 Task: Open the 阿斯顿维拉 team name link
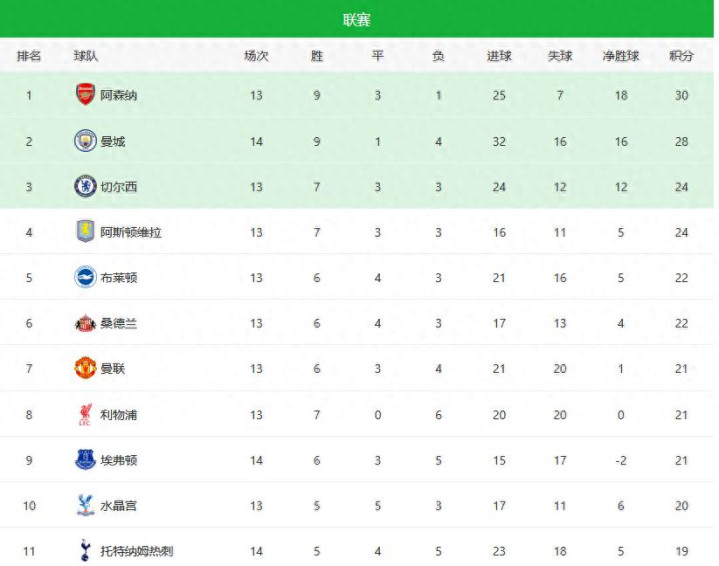pyautogui.click(x=131, y=233)
